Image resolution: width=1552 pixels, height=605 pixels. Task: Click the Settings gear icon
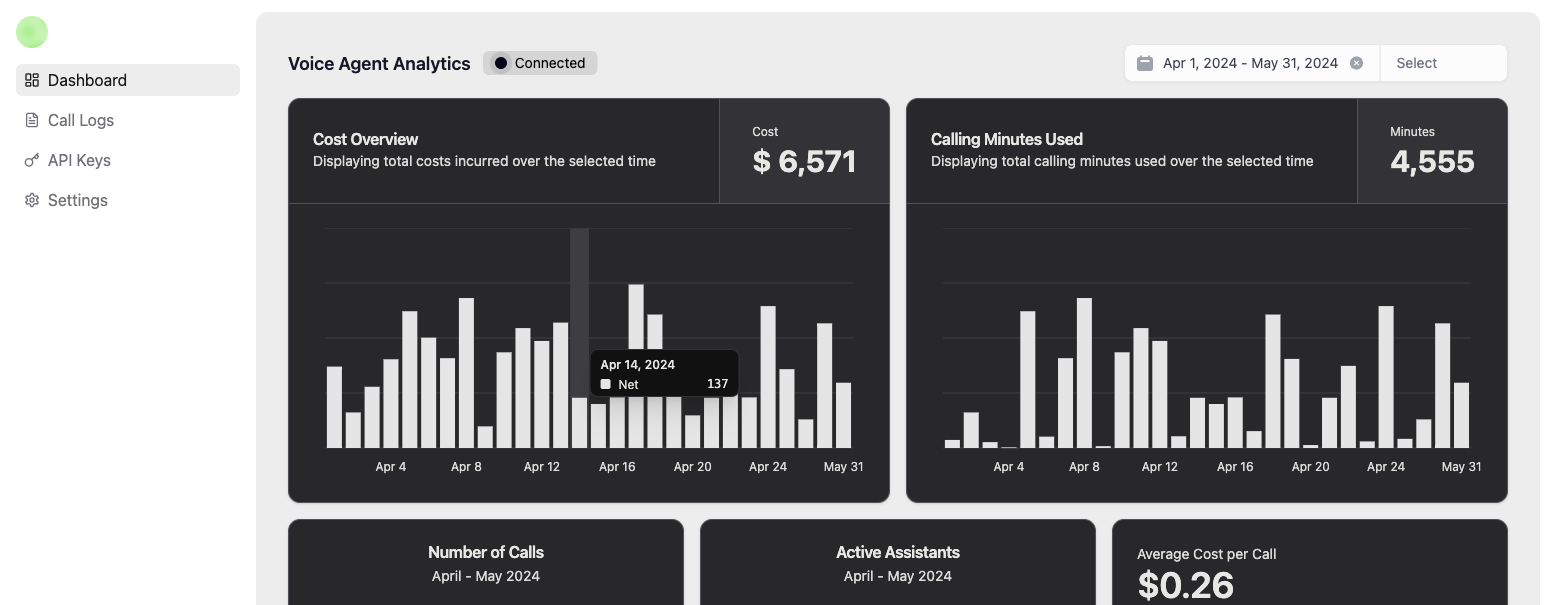tap(32, 200)
